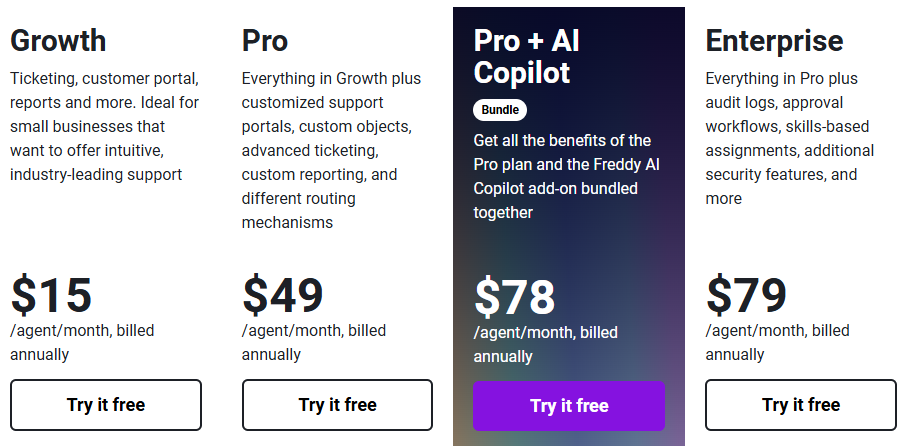Click the Growth plan description text
The height and width of the screenshot is (446, 910).
(105, 126)
